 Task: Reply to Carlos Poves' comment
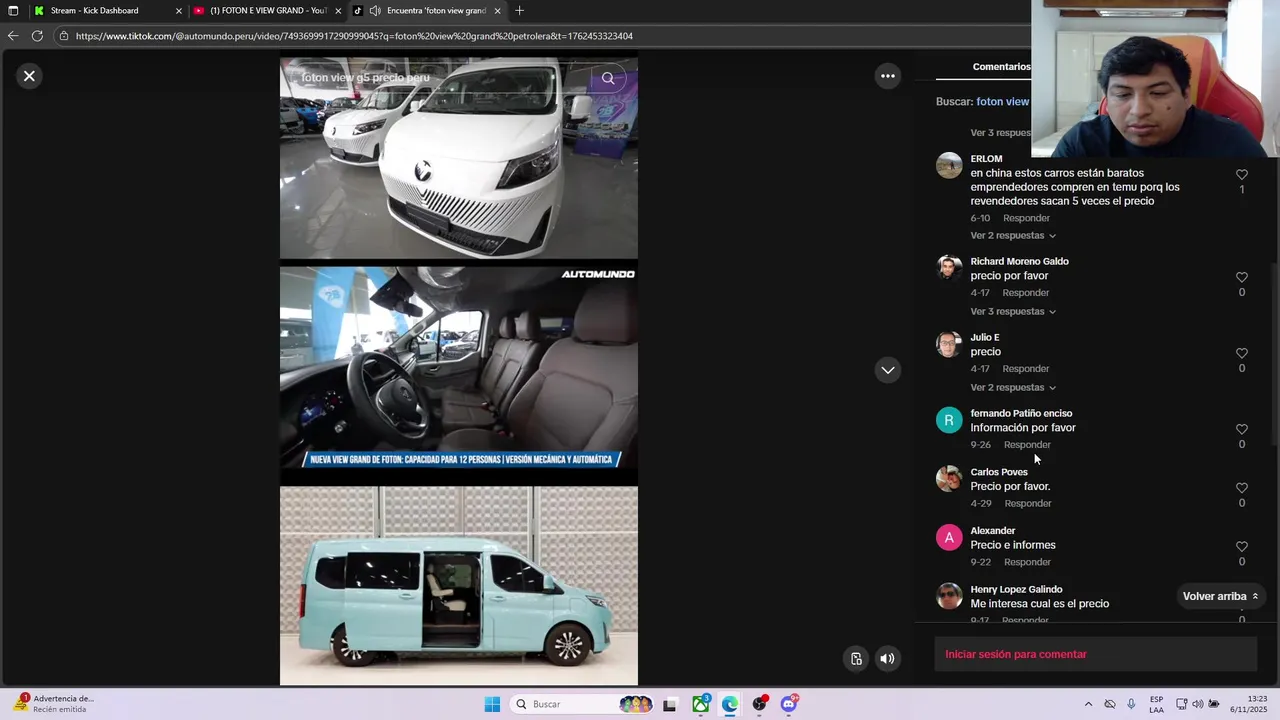(1028, 504)
